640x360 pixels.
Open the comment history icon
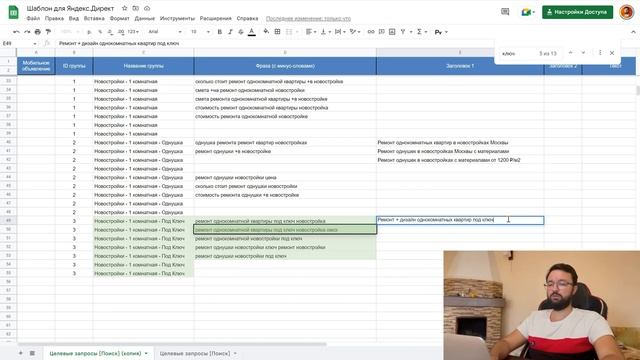pyautogui.click(x=505, y=12)
